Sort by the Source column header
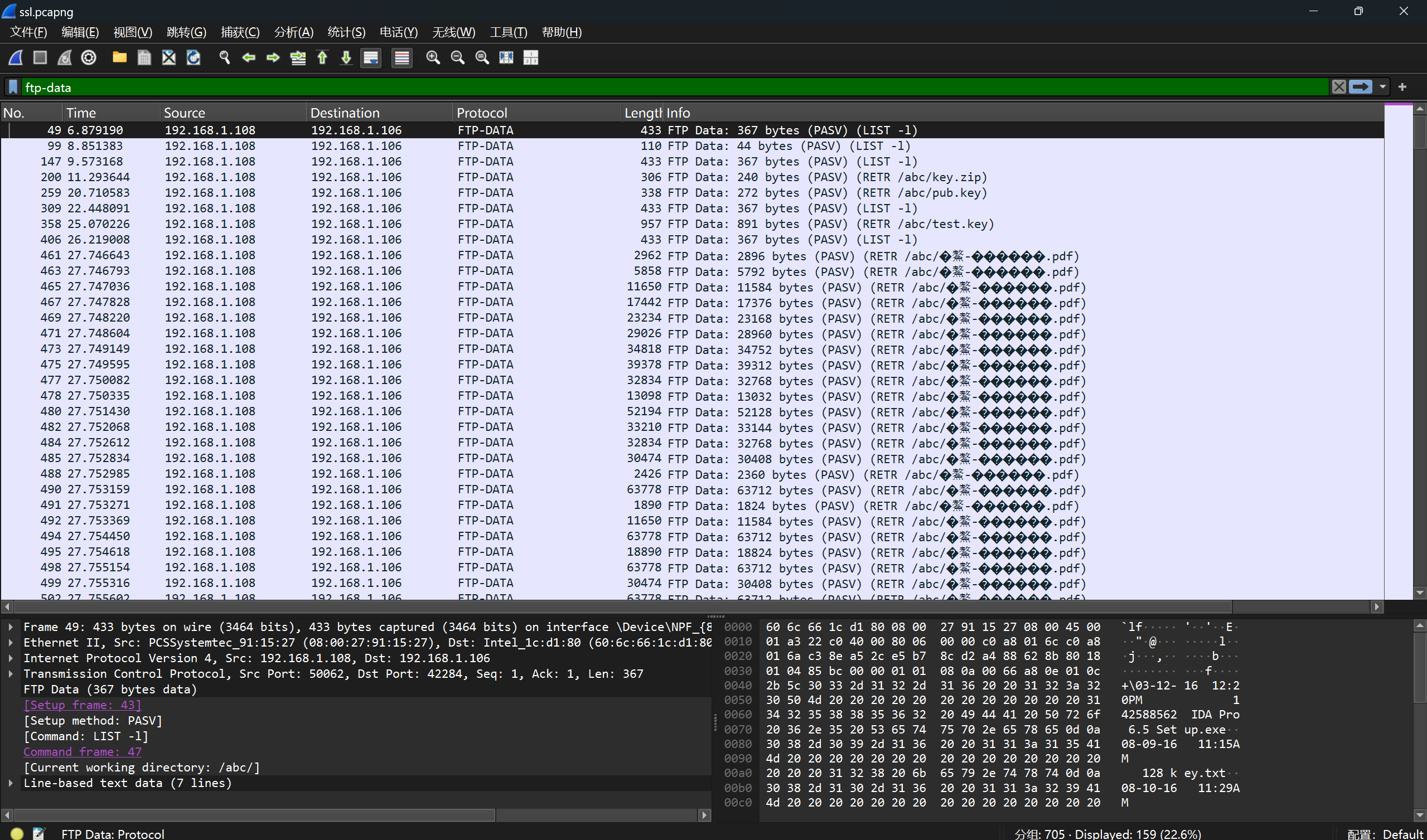Viewport: 1427px width, 840px height. 233,113
